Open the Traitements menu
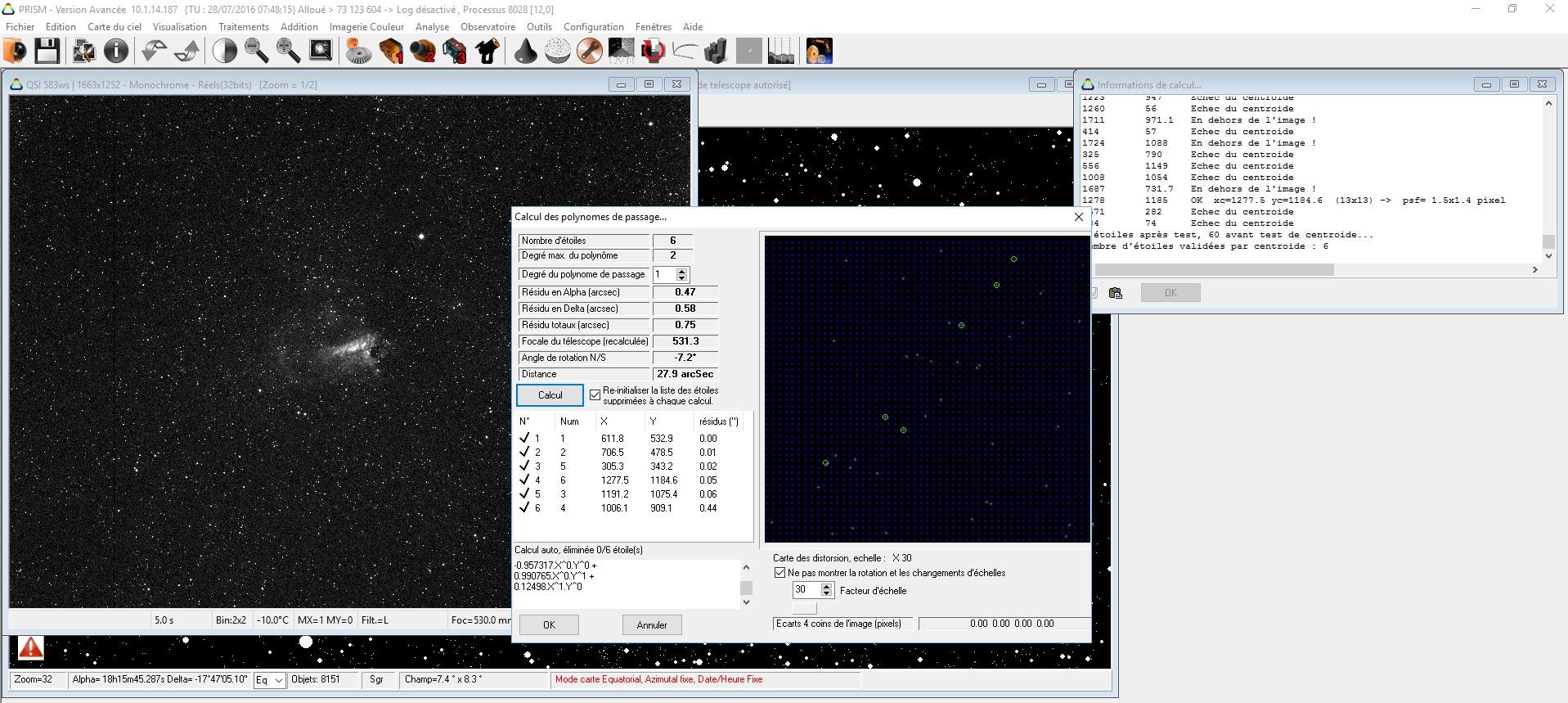This screenshot has width=1568, height=703. tap(243, 27)
